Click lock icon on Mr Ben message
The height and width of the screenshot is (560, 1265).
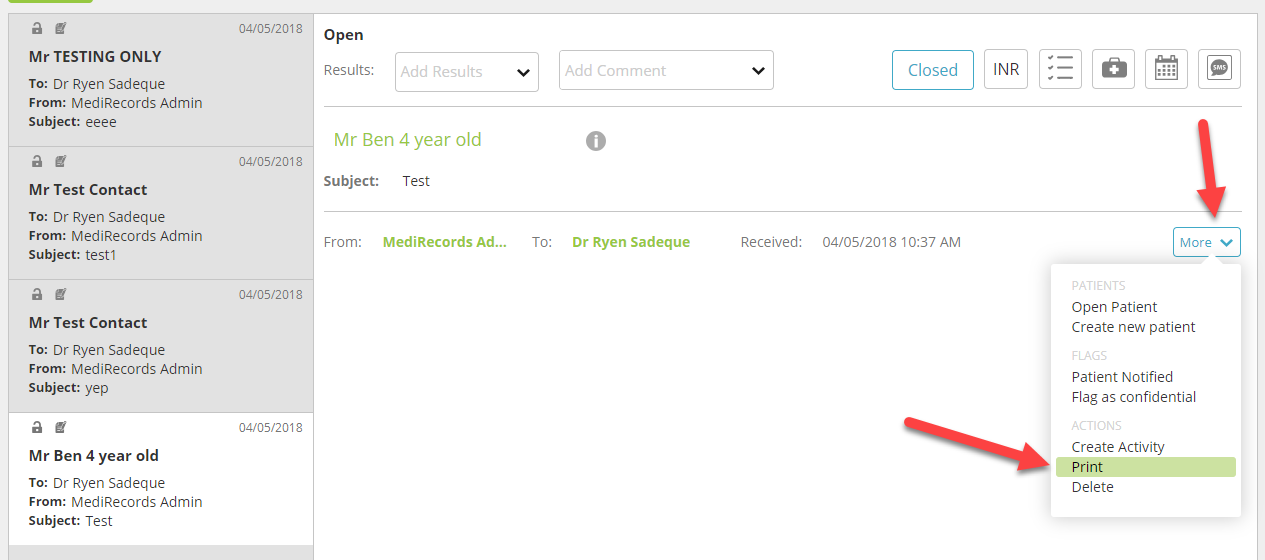37,427
